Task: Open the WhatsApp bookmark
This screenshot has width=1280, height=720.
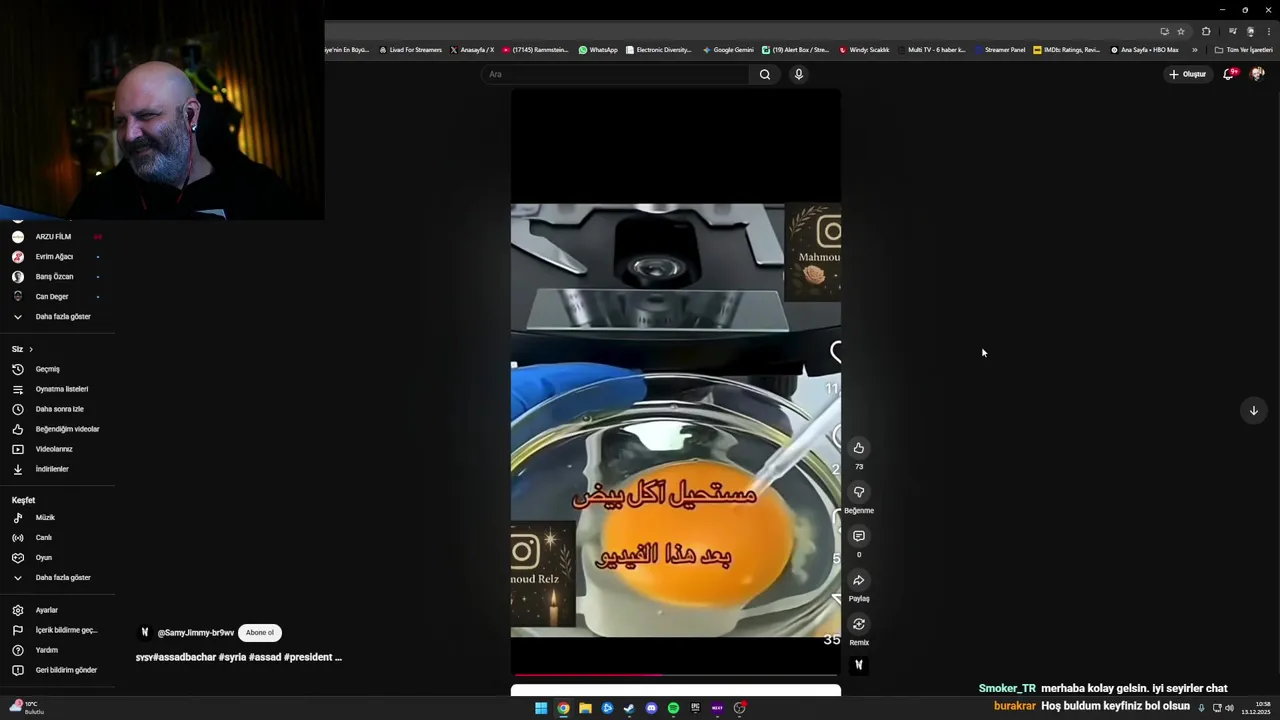Action: point(598,50)
